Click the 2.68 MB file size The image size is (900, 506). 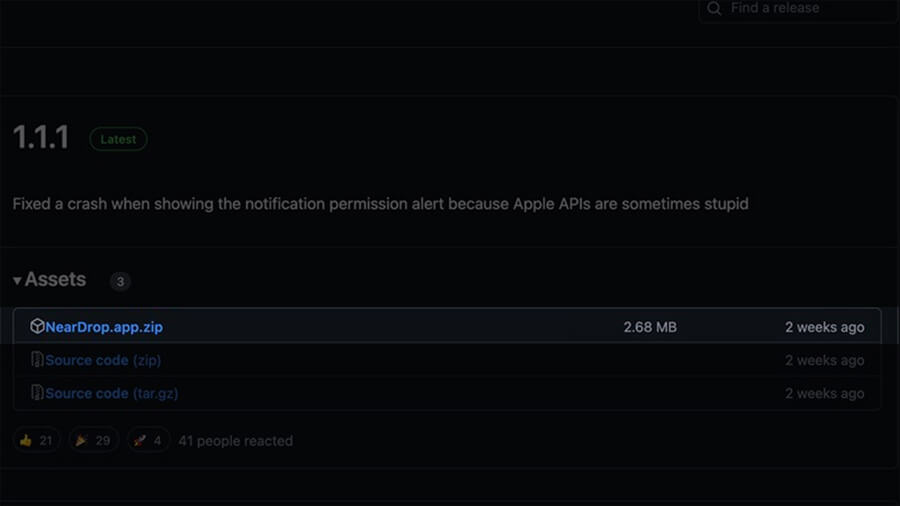(x=650, y=327)
